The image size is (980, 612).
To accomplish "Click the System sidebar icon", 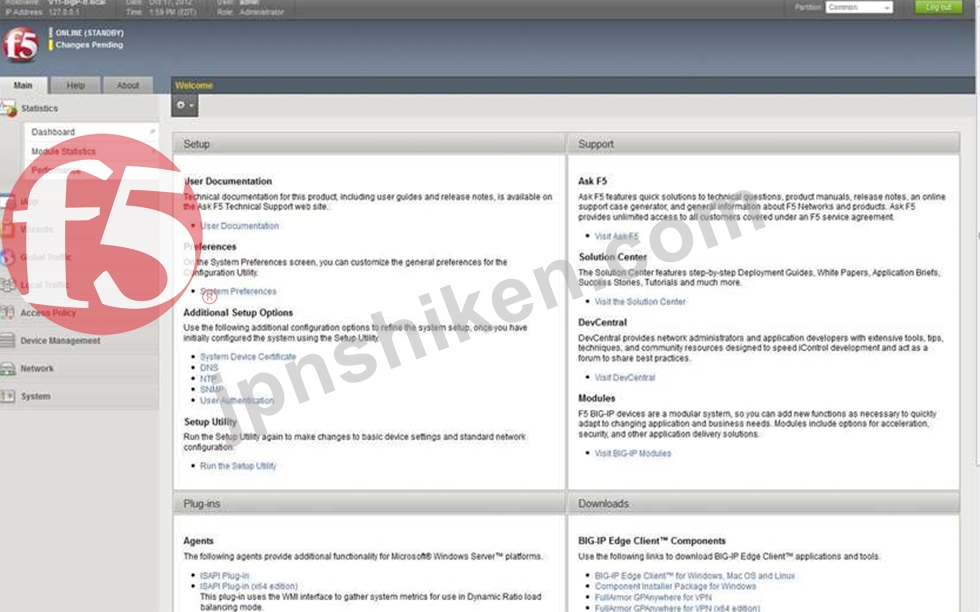I will pyautogui.click(x=8, y=396).
